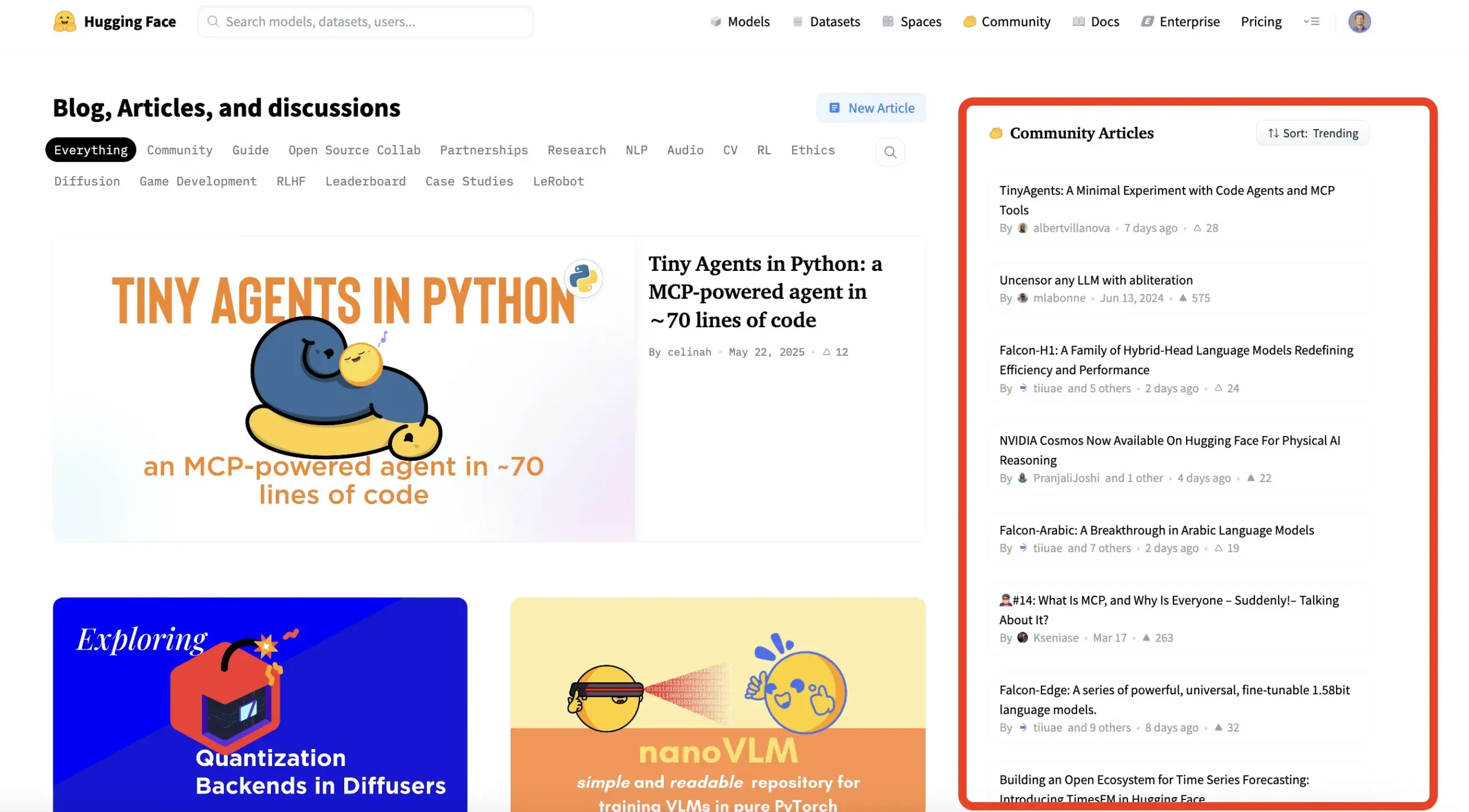Filter articles by RL
This screenshot has width=1469, height=812.
764,150
